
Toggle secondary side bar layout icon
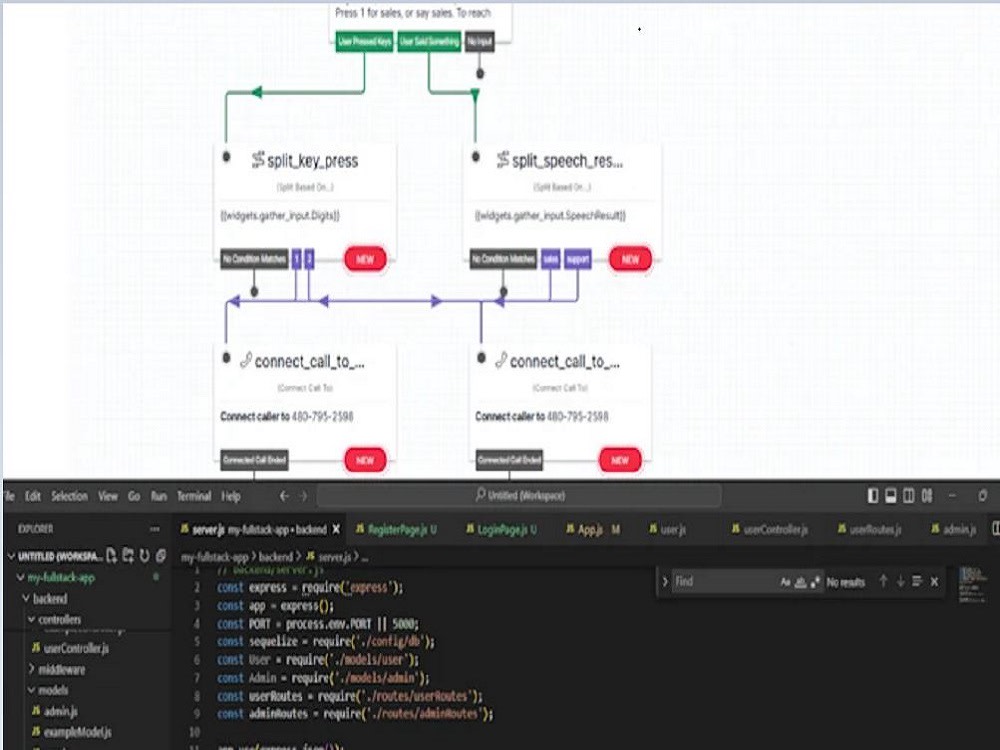click(909, 496)
